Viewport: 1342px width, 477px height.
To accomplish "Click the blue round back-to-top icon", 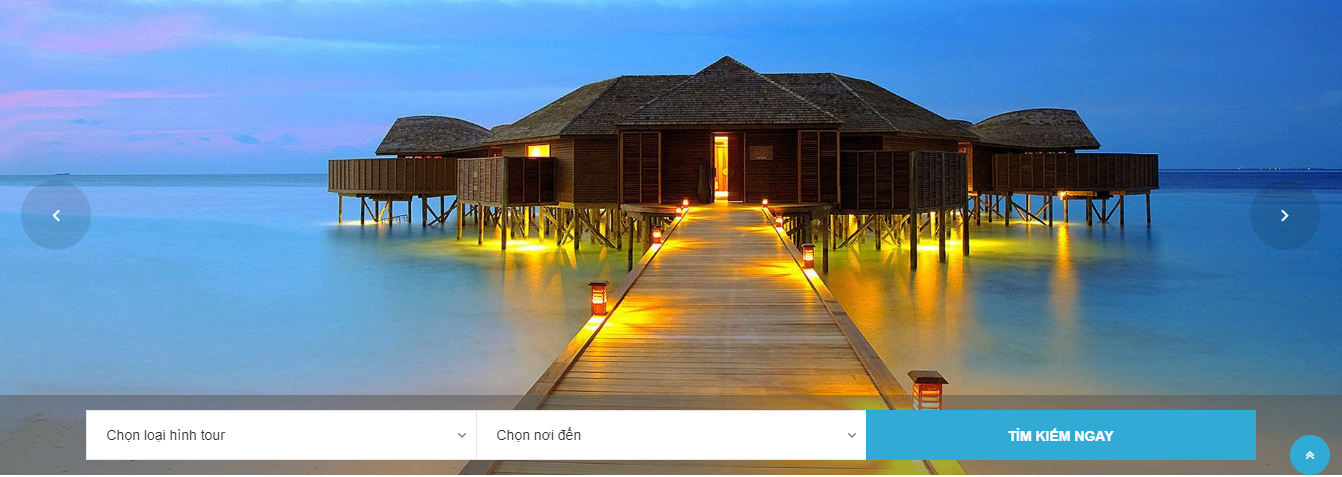I will click(x=1310, y=455).
